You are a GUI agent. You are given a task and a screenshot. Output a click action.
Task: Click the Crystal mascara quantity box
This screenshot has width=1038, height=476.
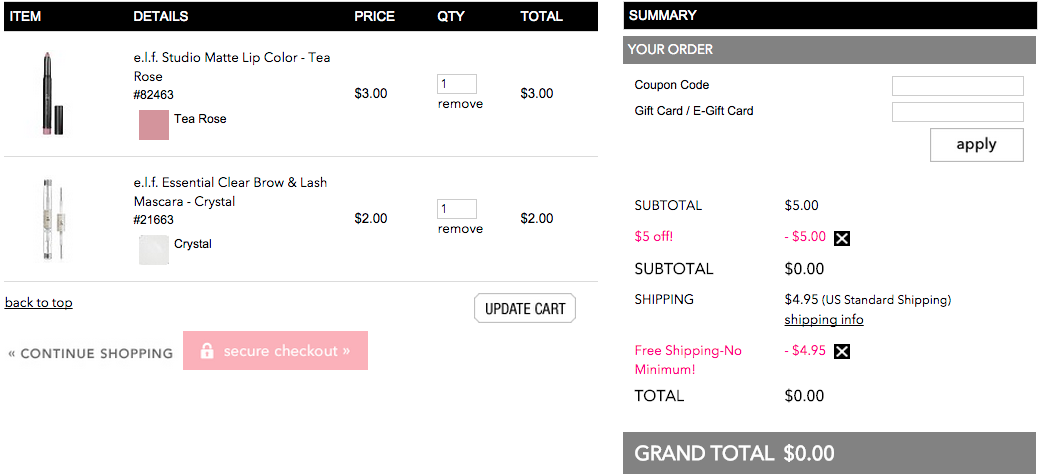click(457, 209)
